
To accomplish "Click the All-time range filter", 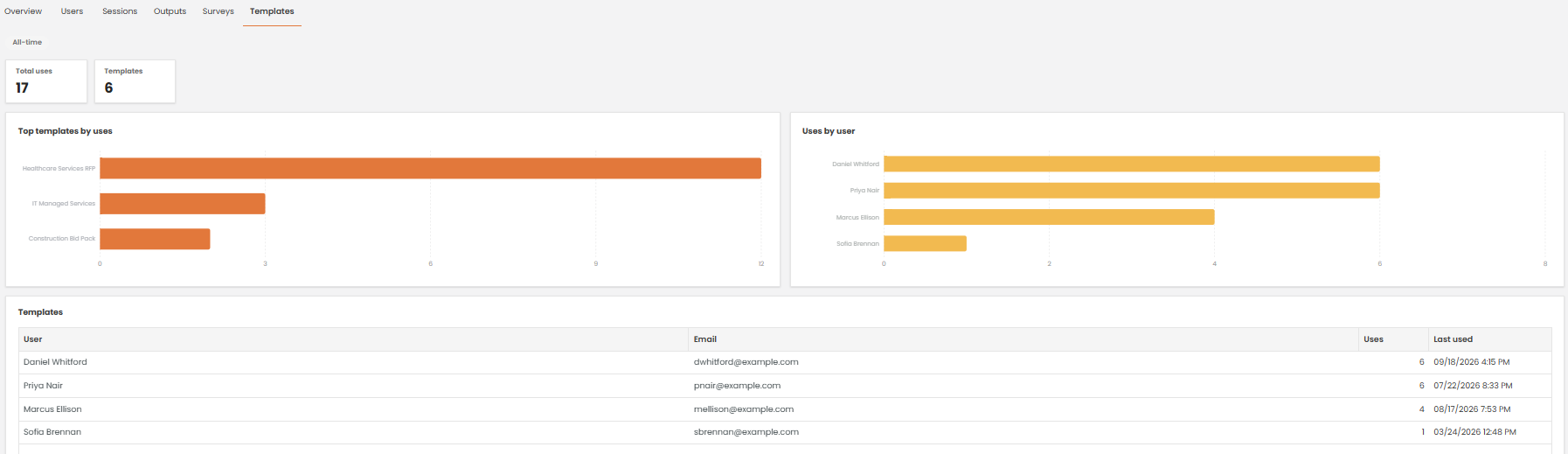I will pos(27,42).
